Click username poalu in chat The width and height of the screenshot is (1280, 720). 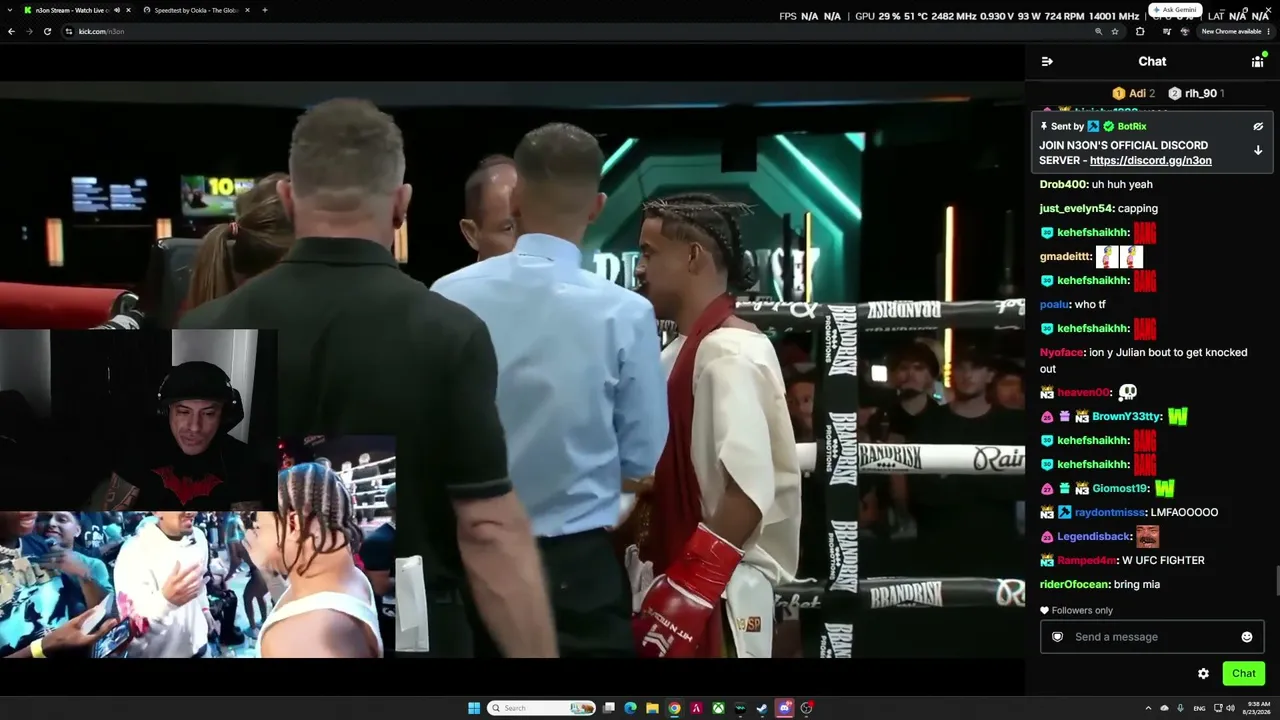pyautogui.click(x=1054, y=305)
